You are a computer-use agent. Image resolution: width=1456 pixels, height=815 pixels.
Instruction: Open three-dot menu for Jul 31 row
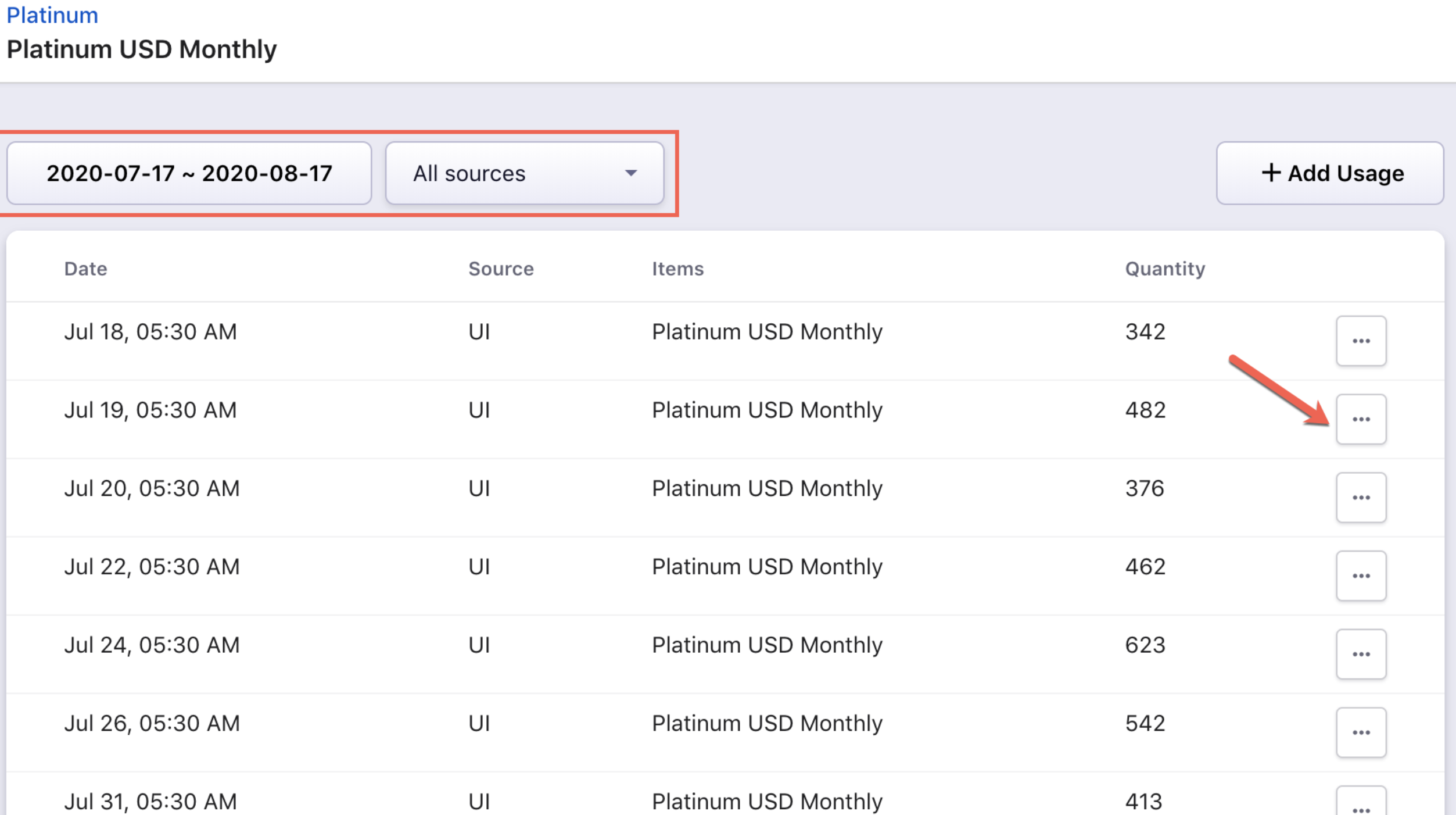1361,805
